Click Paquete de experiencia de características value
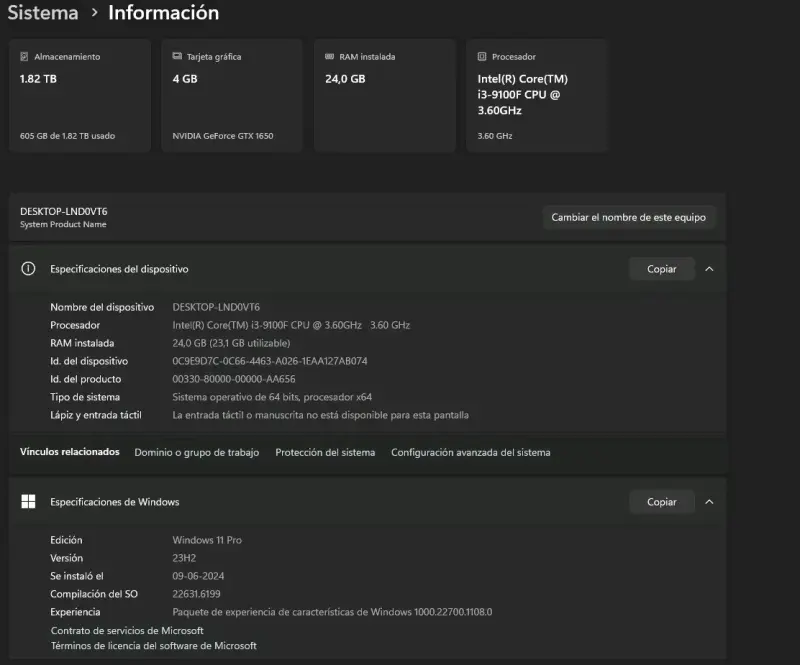 pyautogui.click(x=332, y=612)
